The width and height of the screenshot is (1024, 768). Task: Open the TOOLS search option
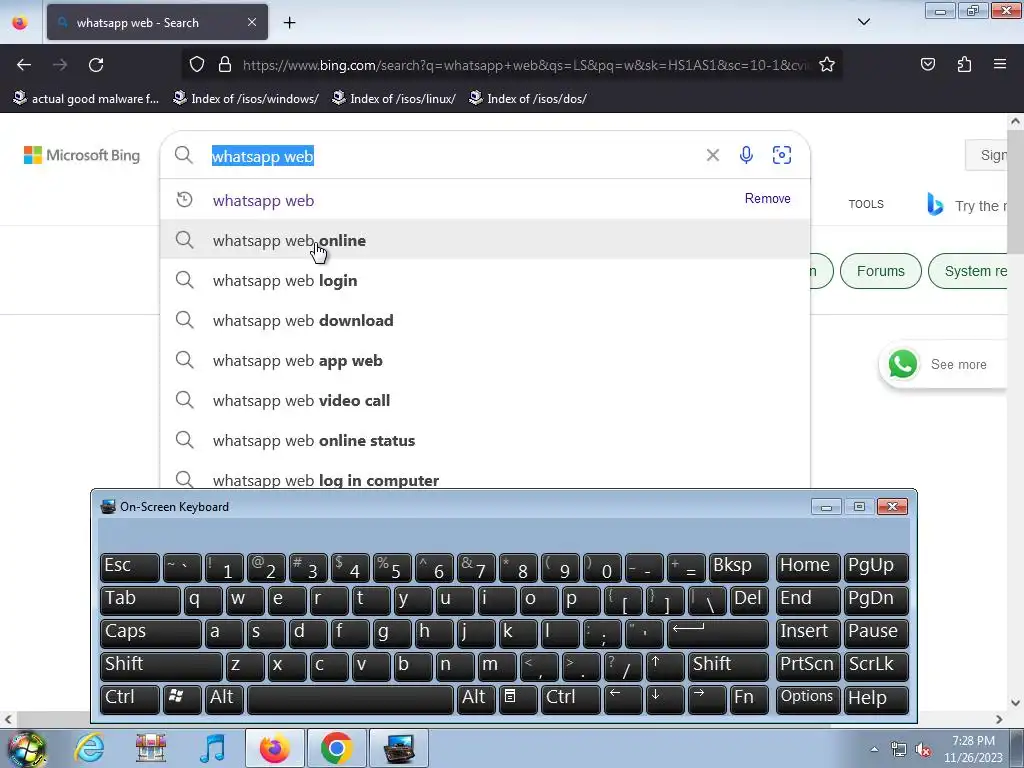coord(866,204)
